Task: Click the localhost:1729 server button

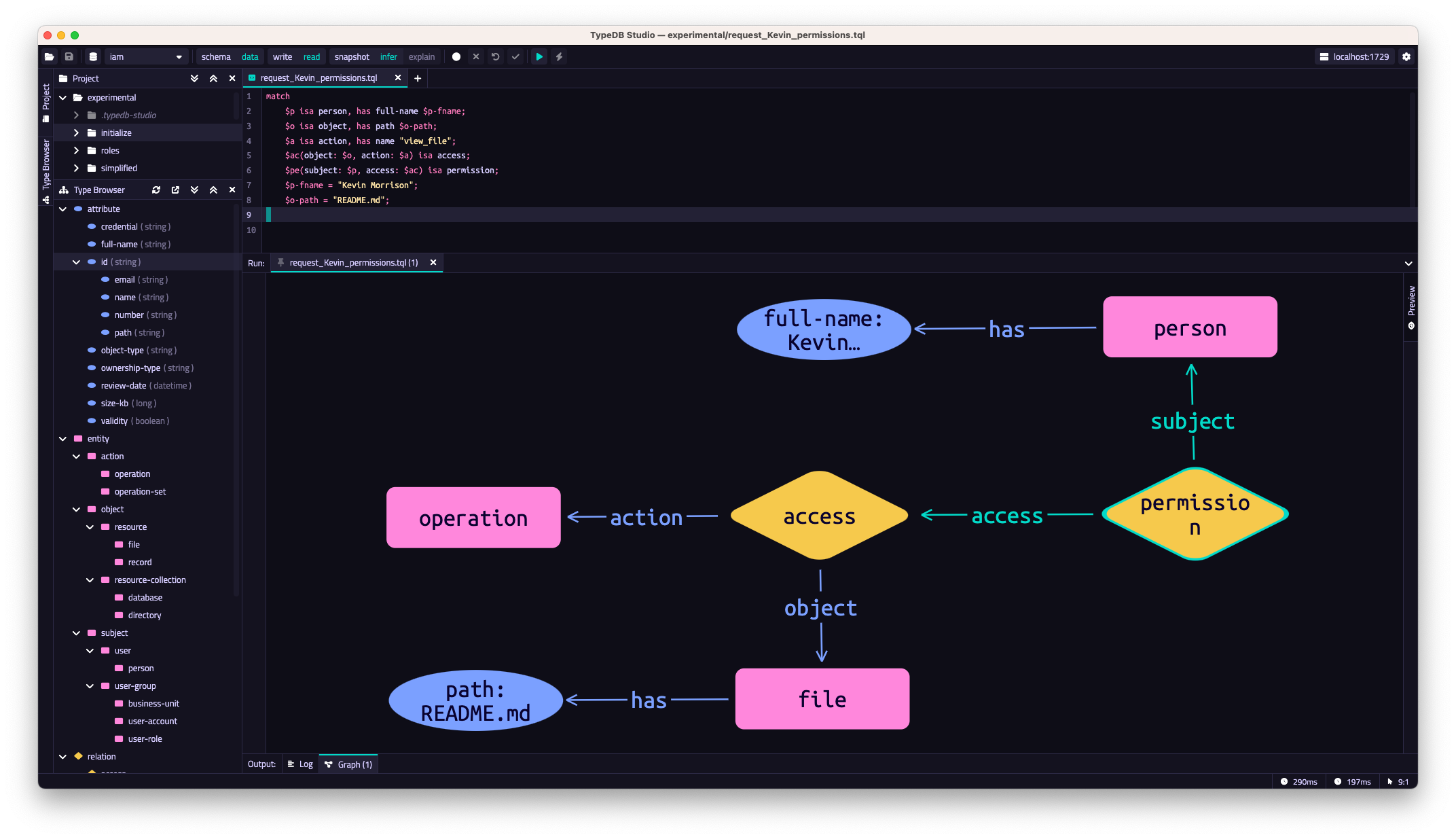Action: [x=1354, y=57]
